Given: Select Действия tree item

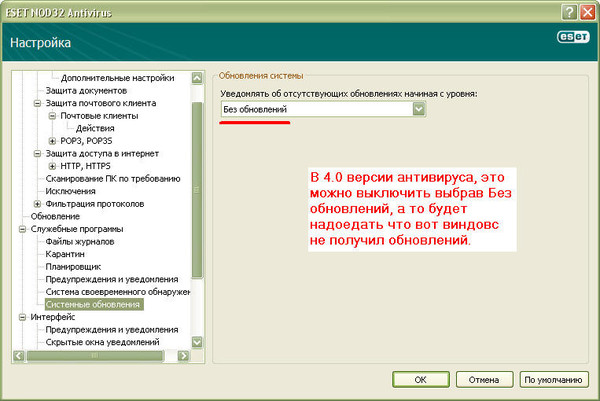Looking at the screenshot, I should click(95, 128).
